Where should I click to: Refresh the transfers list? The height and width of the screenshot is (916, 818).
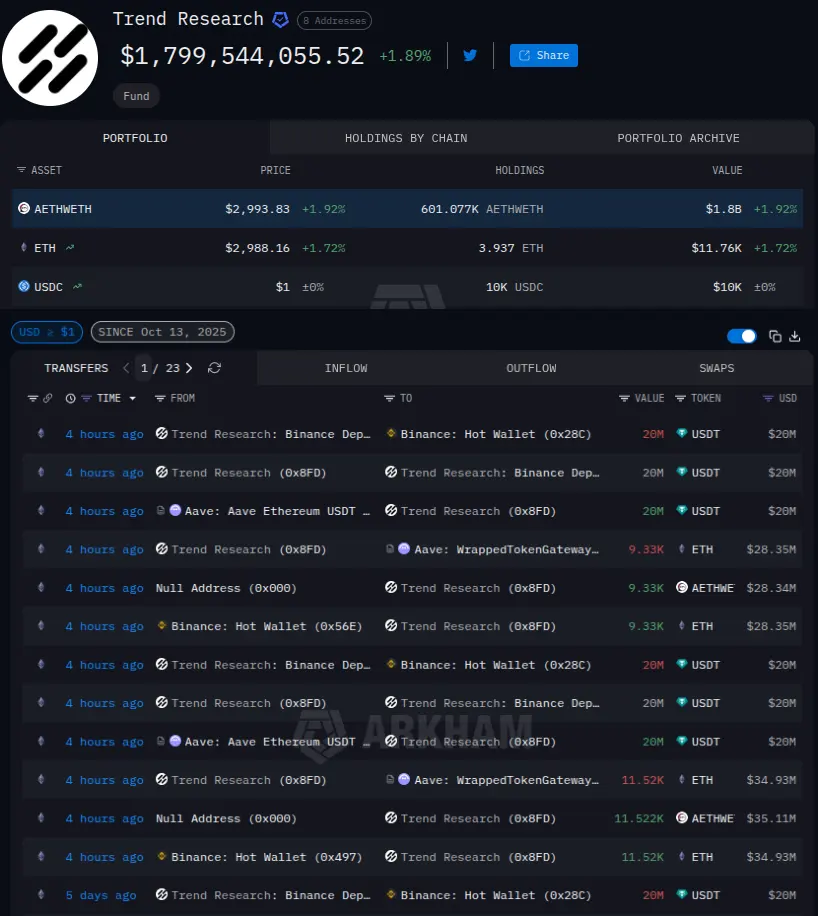214,368
